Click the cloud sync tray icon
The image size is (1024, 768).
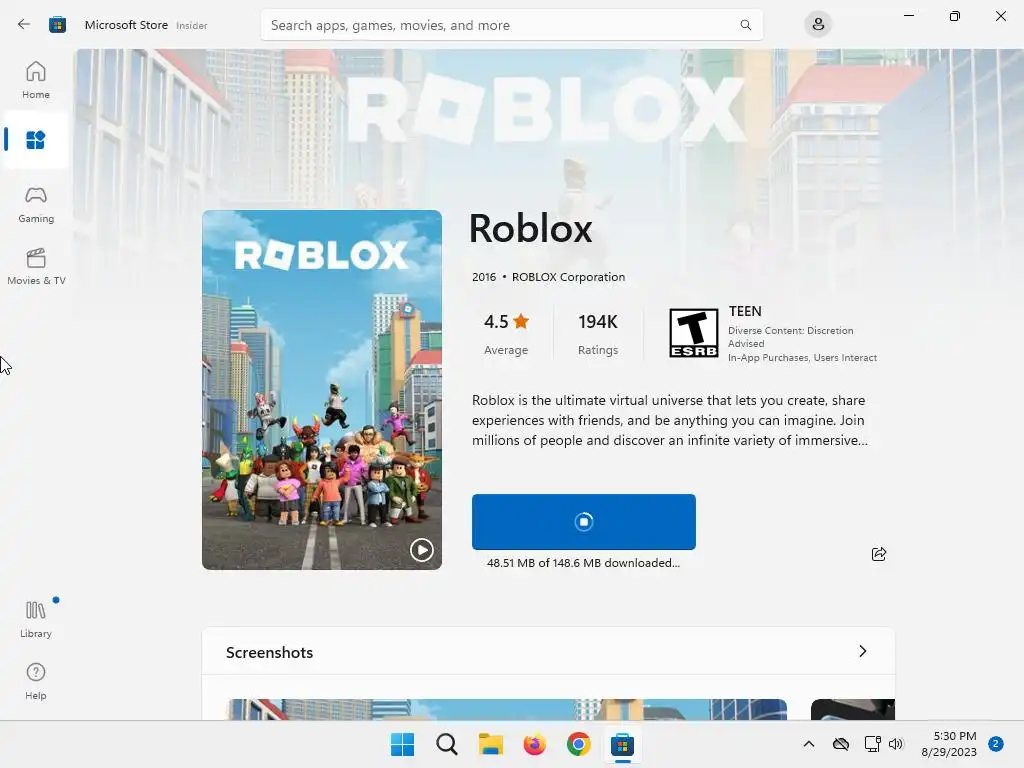point(840,744)
